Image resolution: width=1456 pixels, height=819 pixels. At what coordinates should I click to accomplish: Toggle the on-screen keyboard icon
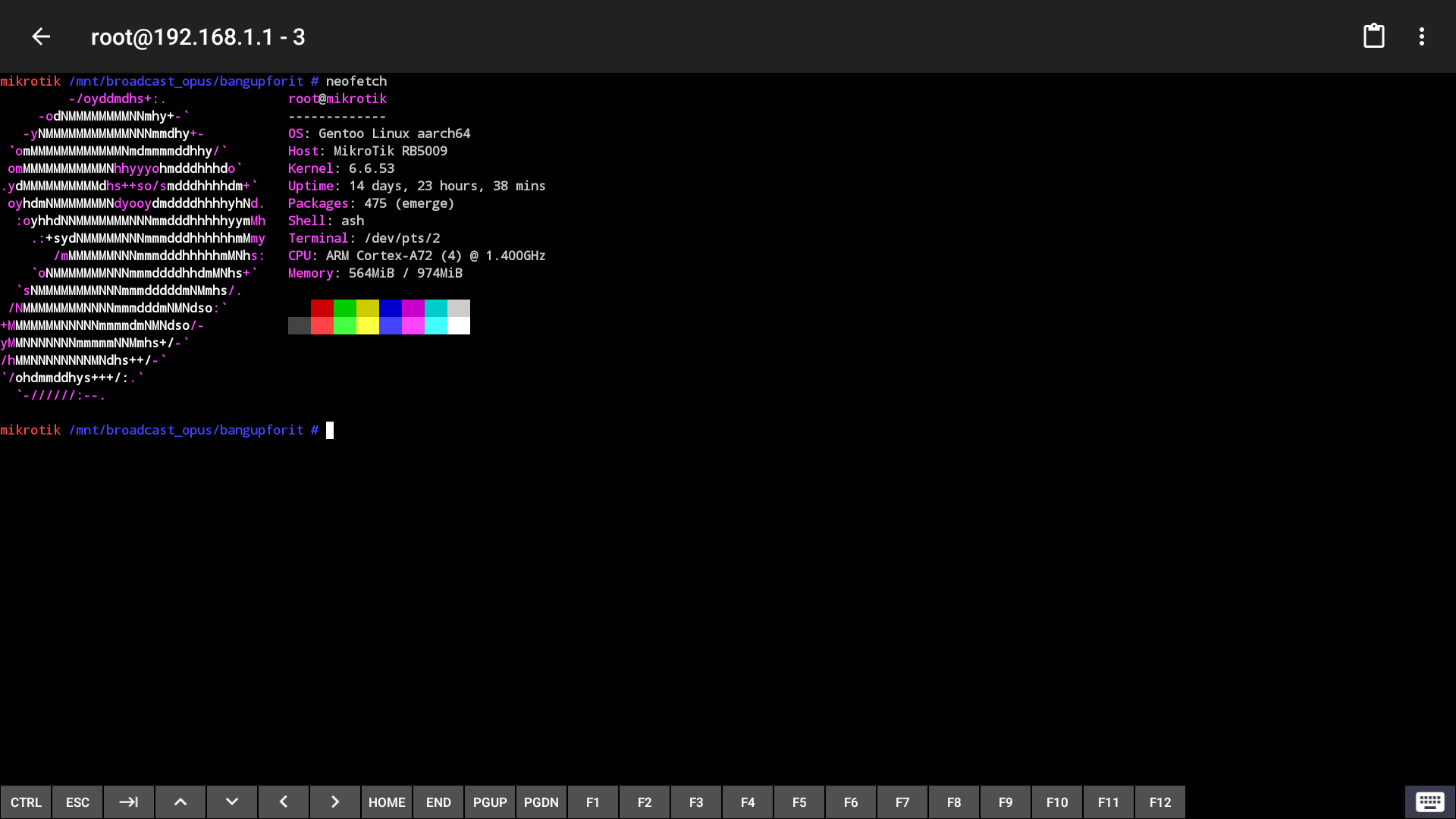tap(1429, 802)
